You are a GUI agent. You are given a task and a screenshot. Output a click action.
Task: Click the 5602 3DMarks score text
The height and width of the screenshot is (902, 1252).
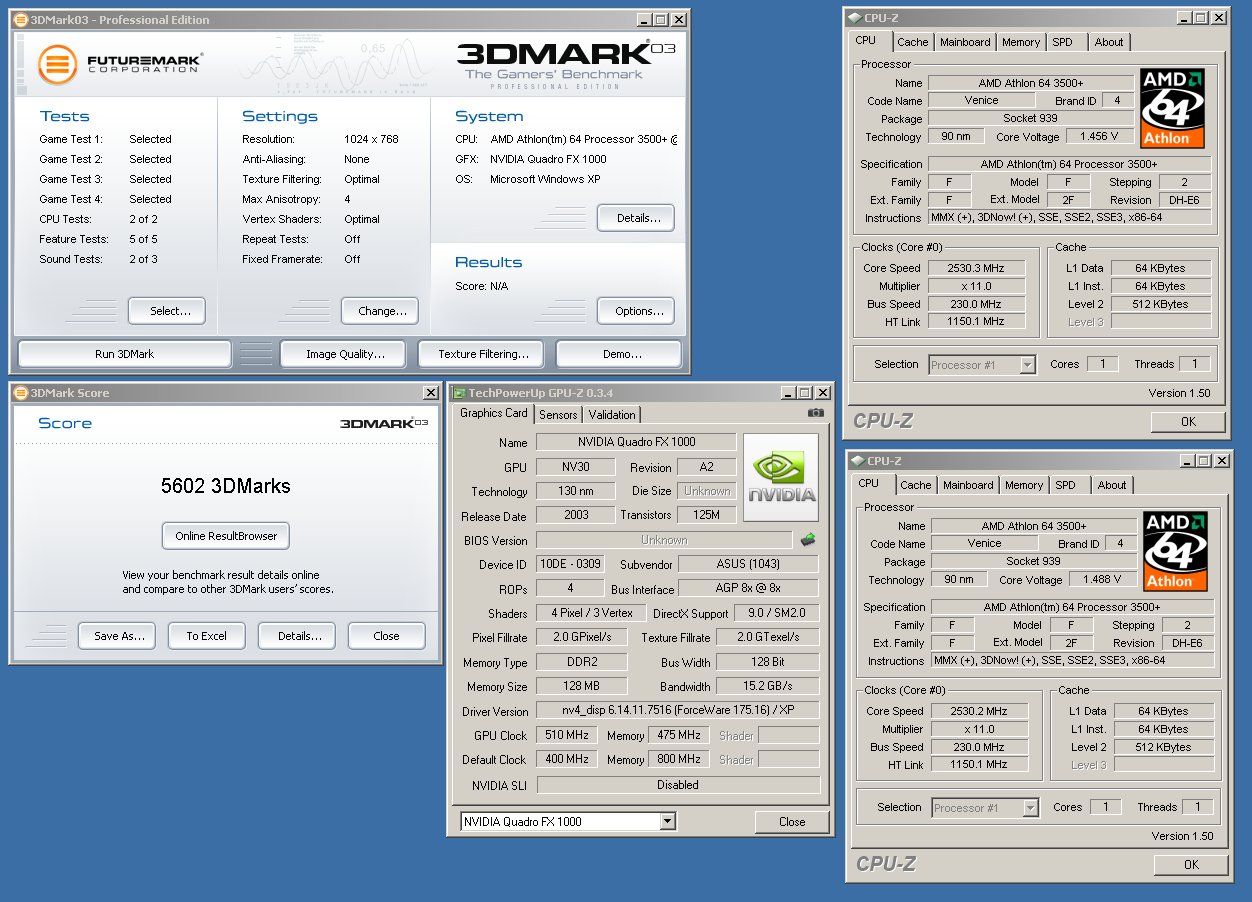[226, 487]
